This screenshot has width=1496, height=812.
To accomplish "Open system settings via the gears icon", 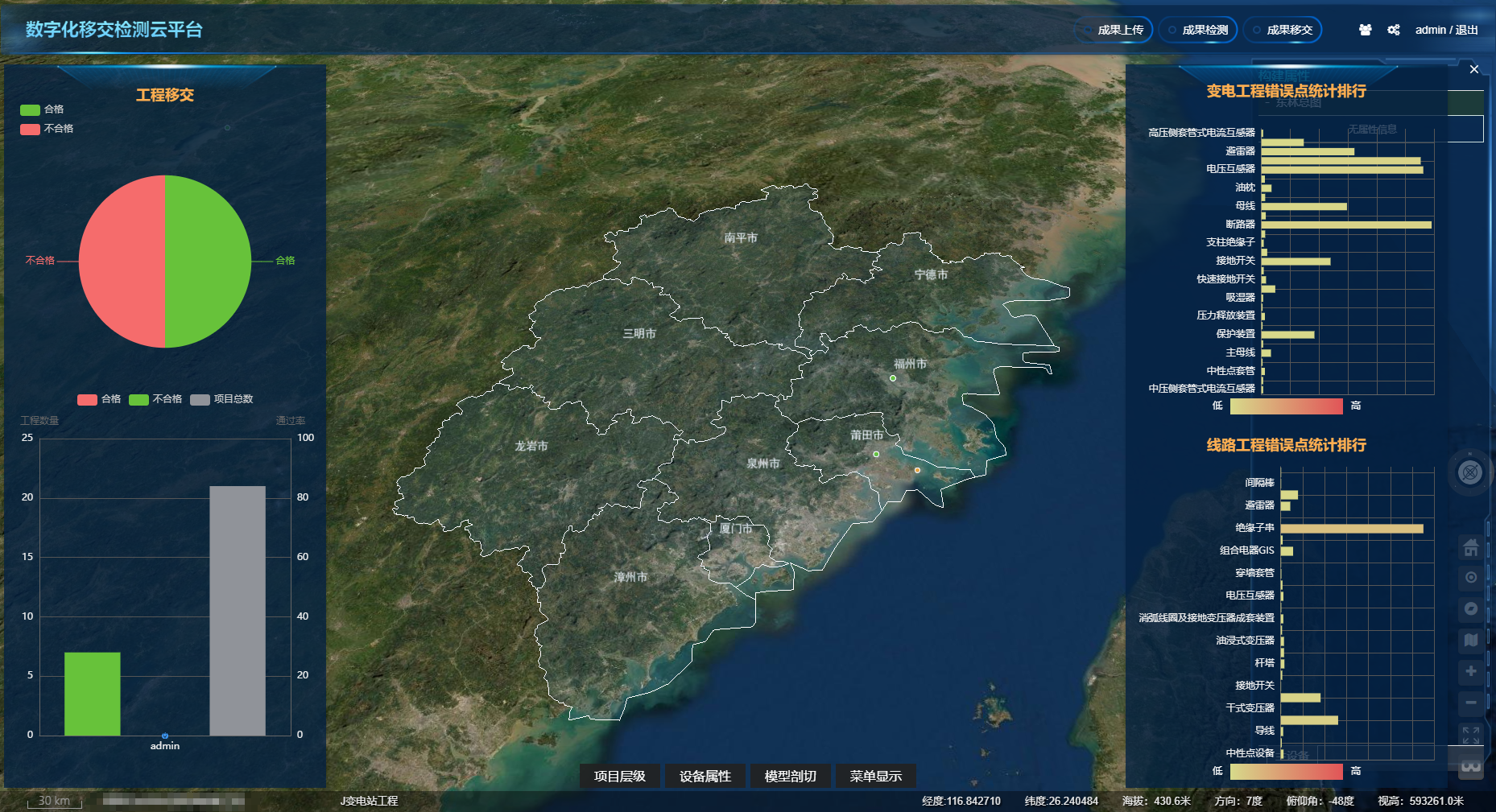I will coord(1393,30).
